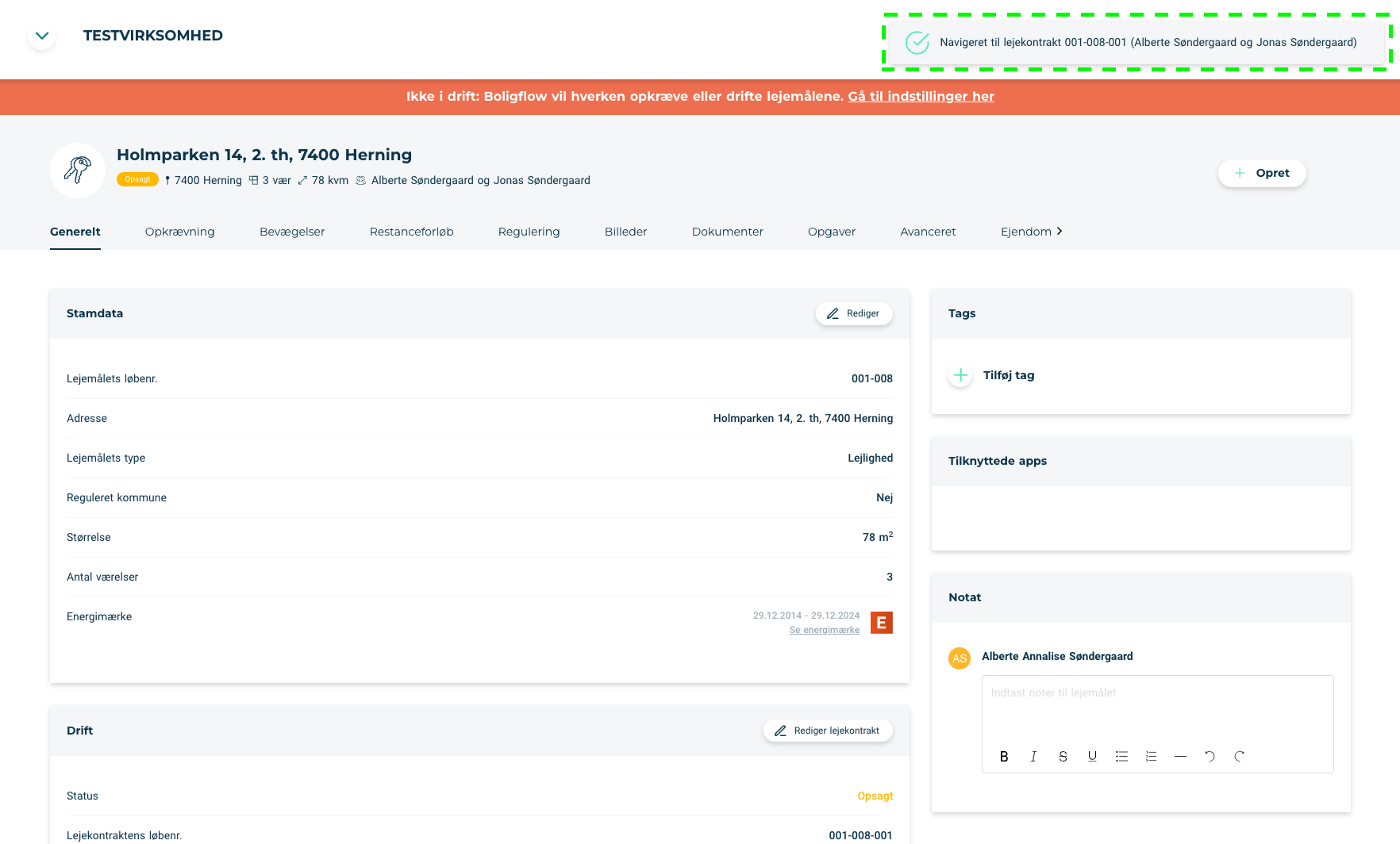Image resolution: width=1400 pixels, height=844 pixels.
Task: Click the rooms icon next to 3 vær
Action: pos(253,180)
